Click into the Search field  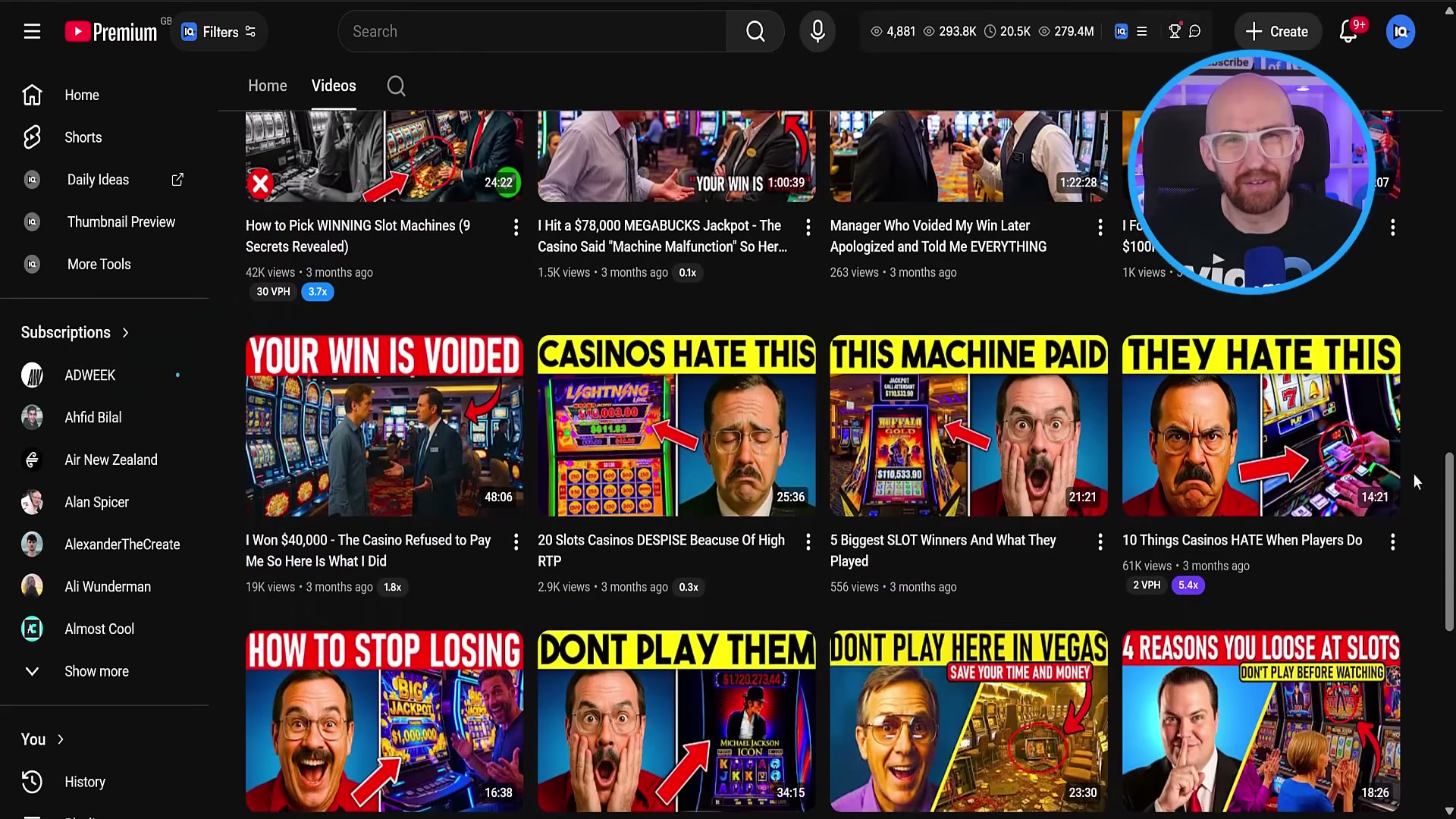[x=532, y=31]
